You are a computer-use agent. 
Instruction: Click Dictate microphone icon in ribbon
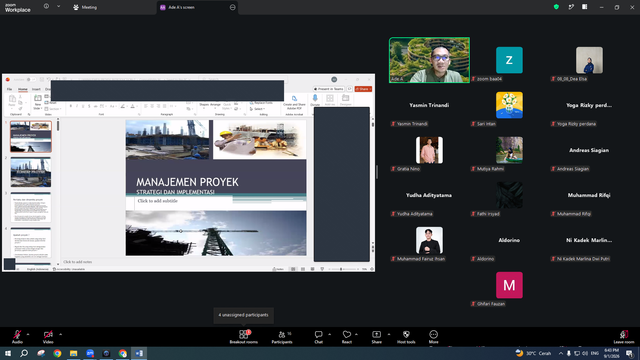tap(315, 98)
